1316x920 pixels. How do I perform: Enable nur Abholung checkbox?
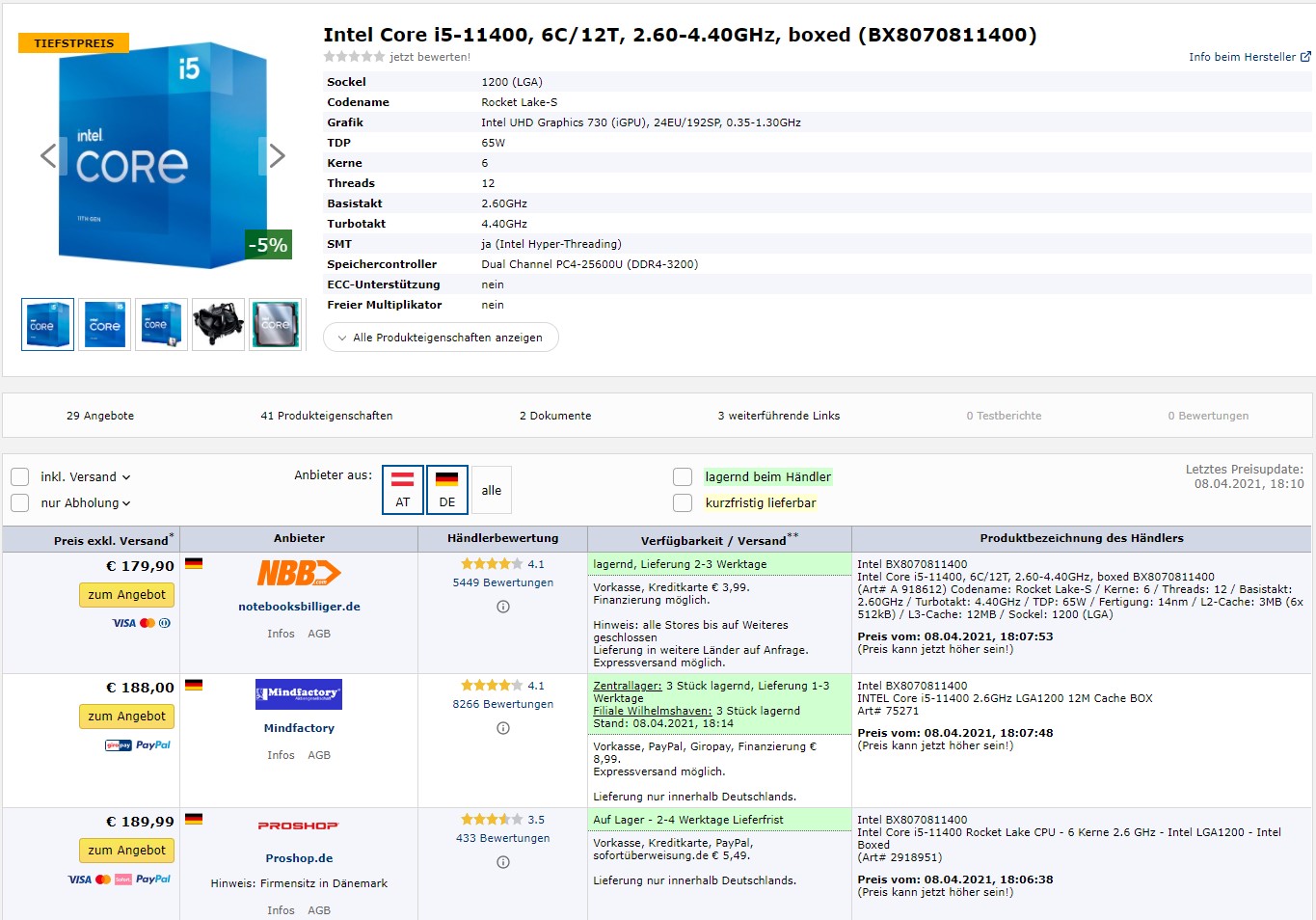coord(19,503)
